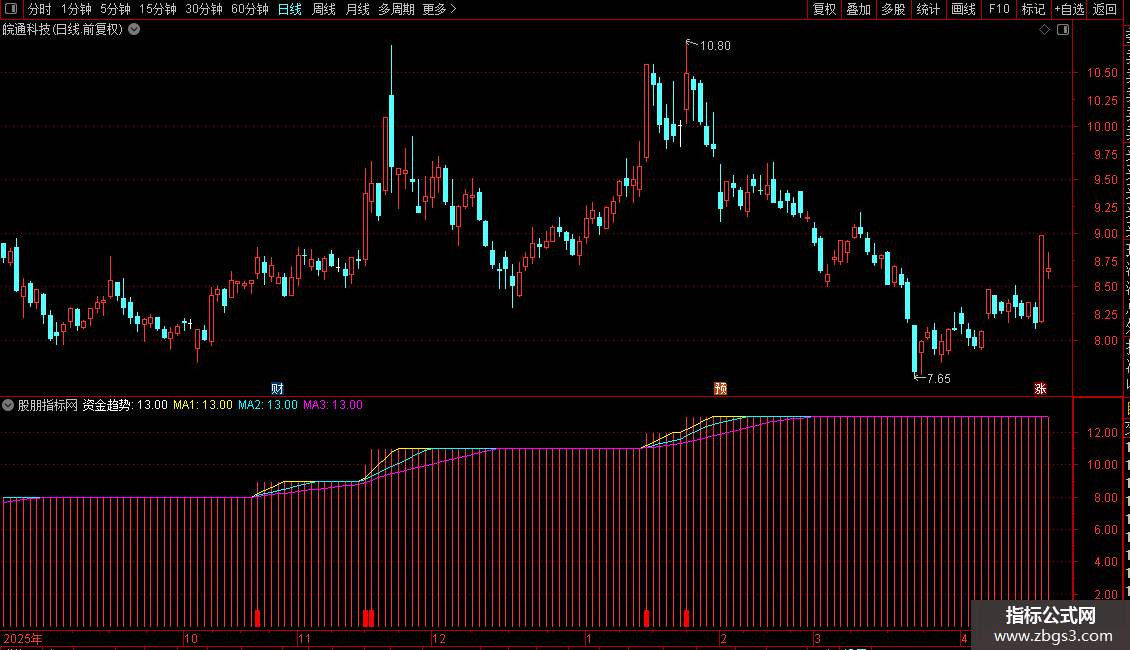Open the 多周期 multi-period view
1130x650 pixels.
[396, 9]
